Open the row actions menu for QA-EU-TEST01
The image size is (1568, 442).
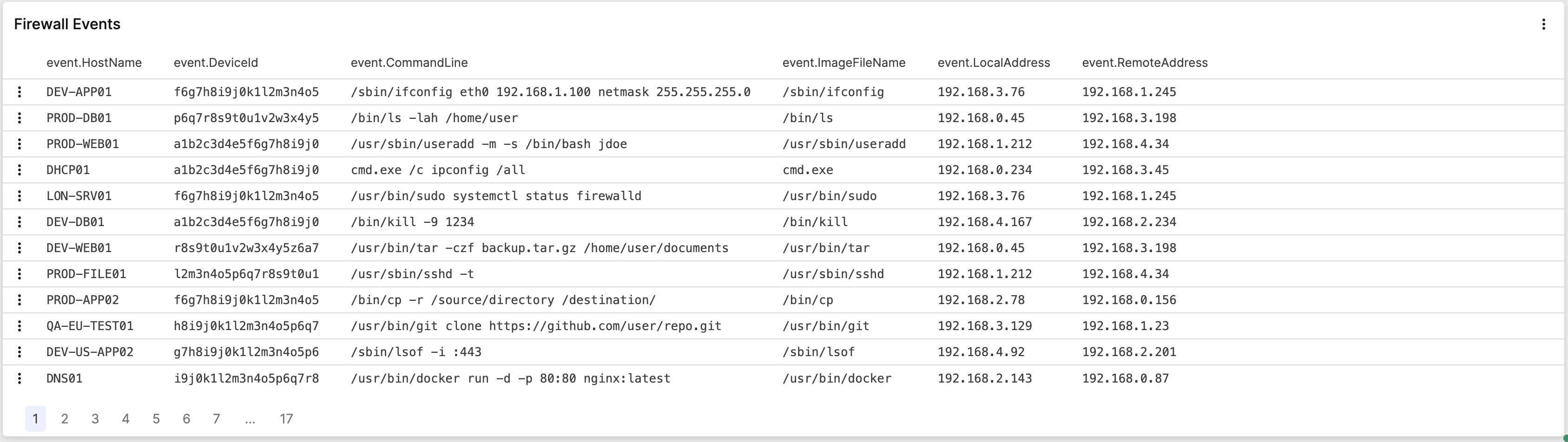[20, 326]
